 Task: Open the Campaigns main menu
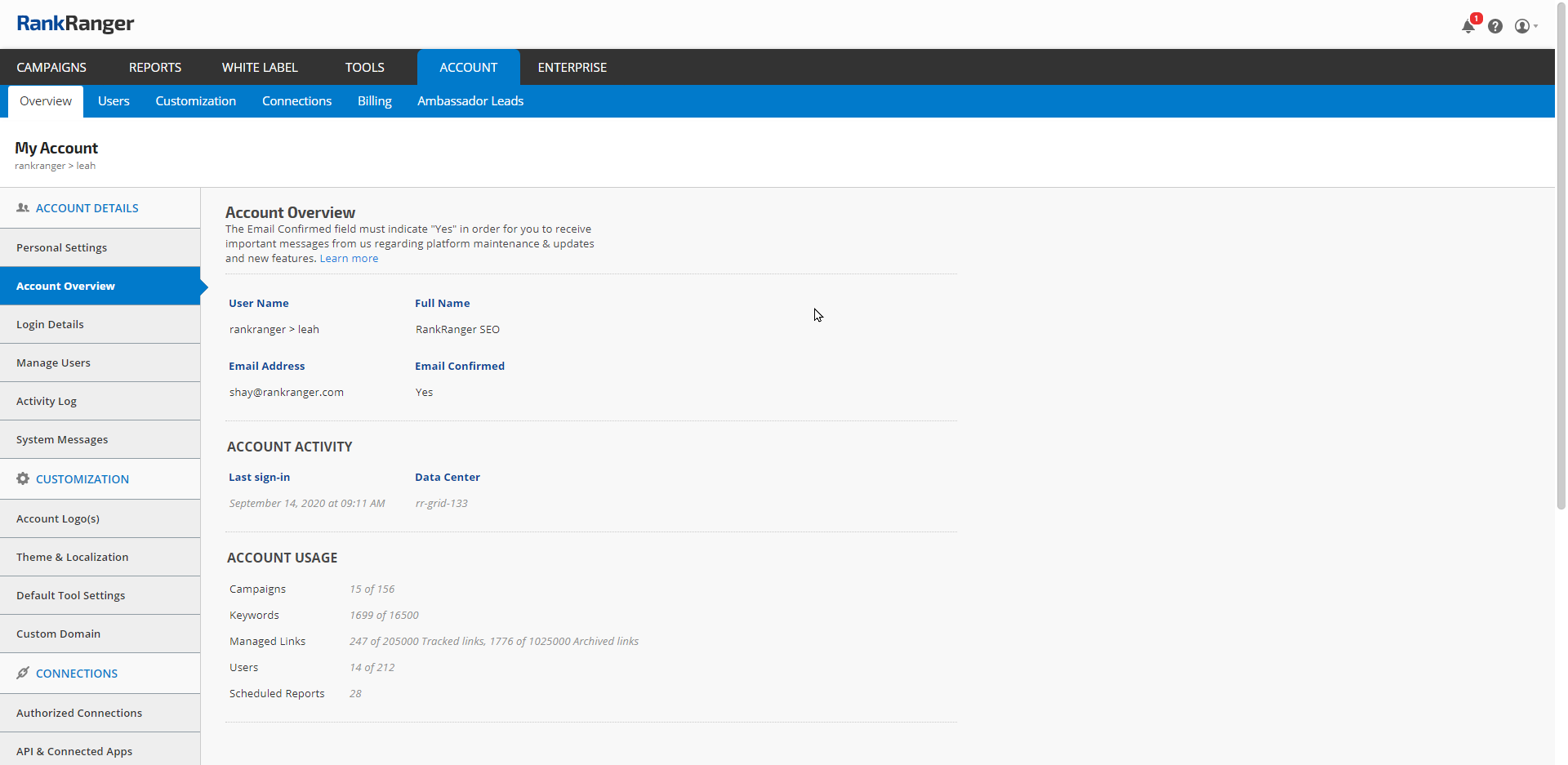click(x=51, y=68)
